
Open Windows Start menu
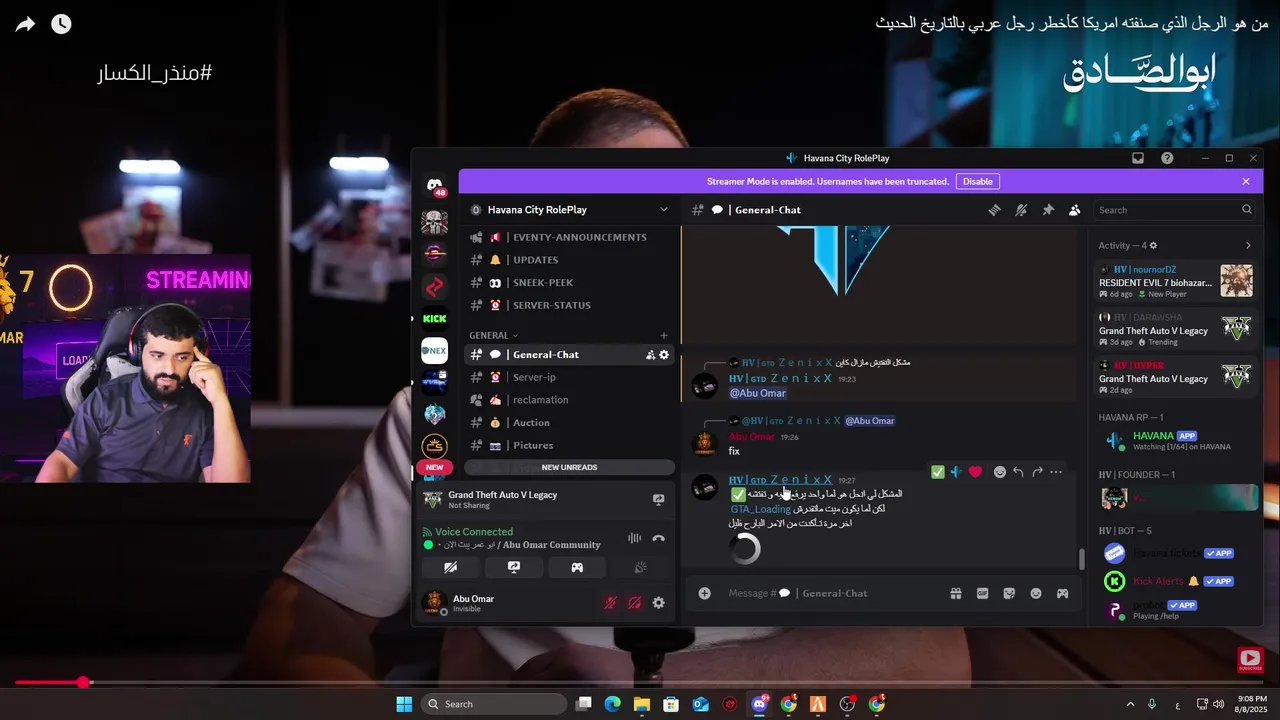pyautogui.click(x=404, y=704)
